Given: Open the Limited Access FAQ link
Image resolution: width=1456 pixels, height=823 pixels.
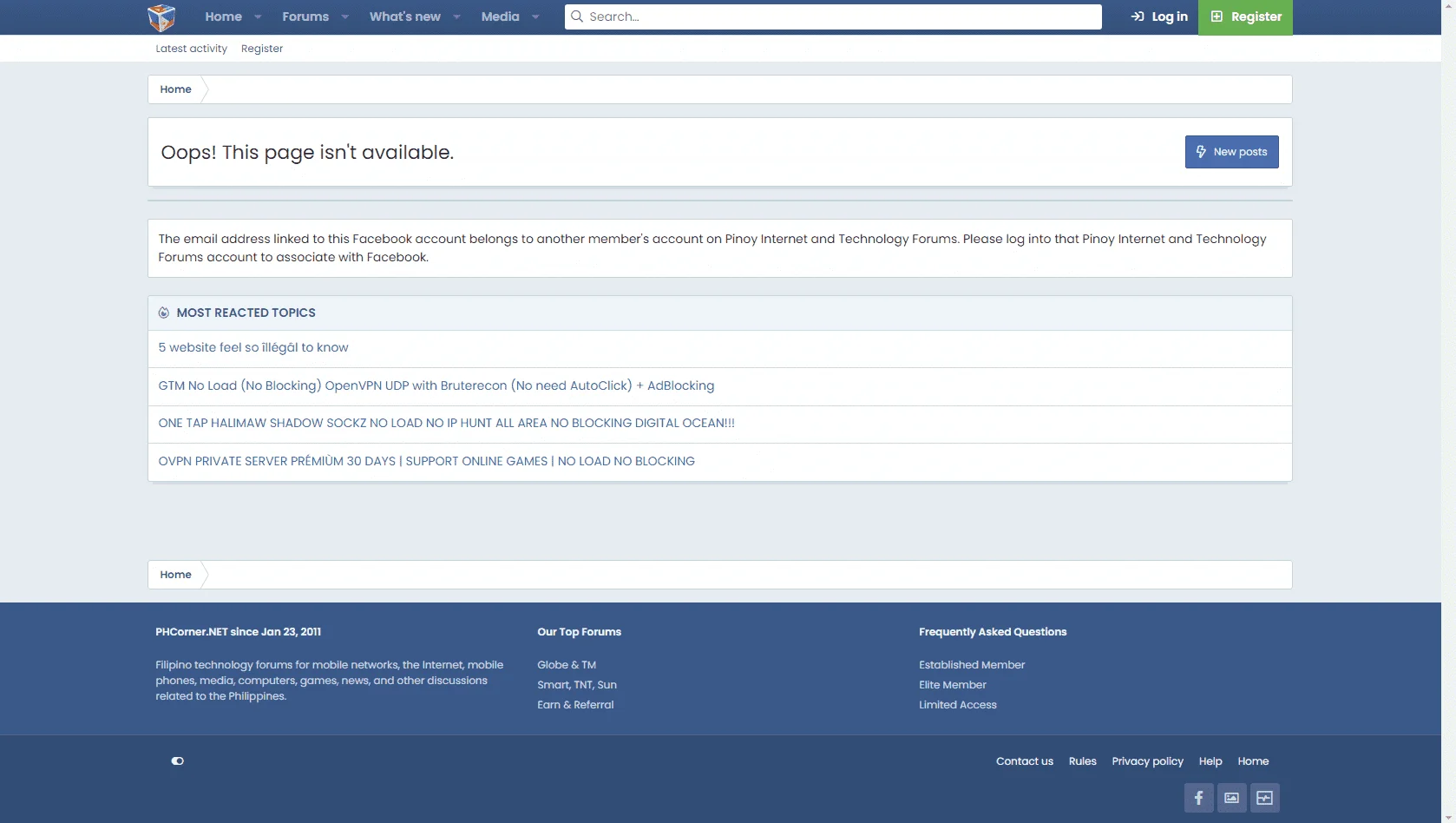Looking at the screenshot, I should (958, 705).
